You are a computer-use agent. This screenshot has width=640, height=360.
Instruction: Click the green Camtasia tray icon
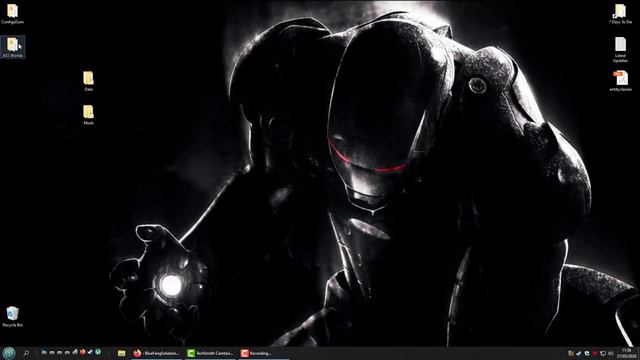[587, 353]
